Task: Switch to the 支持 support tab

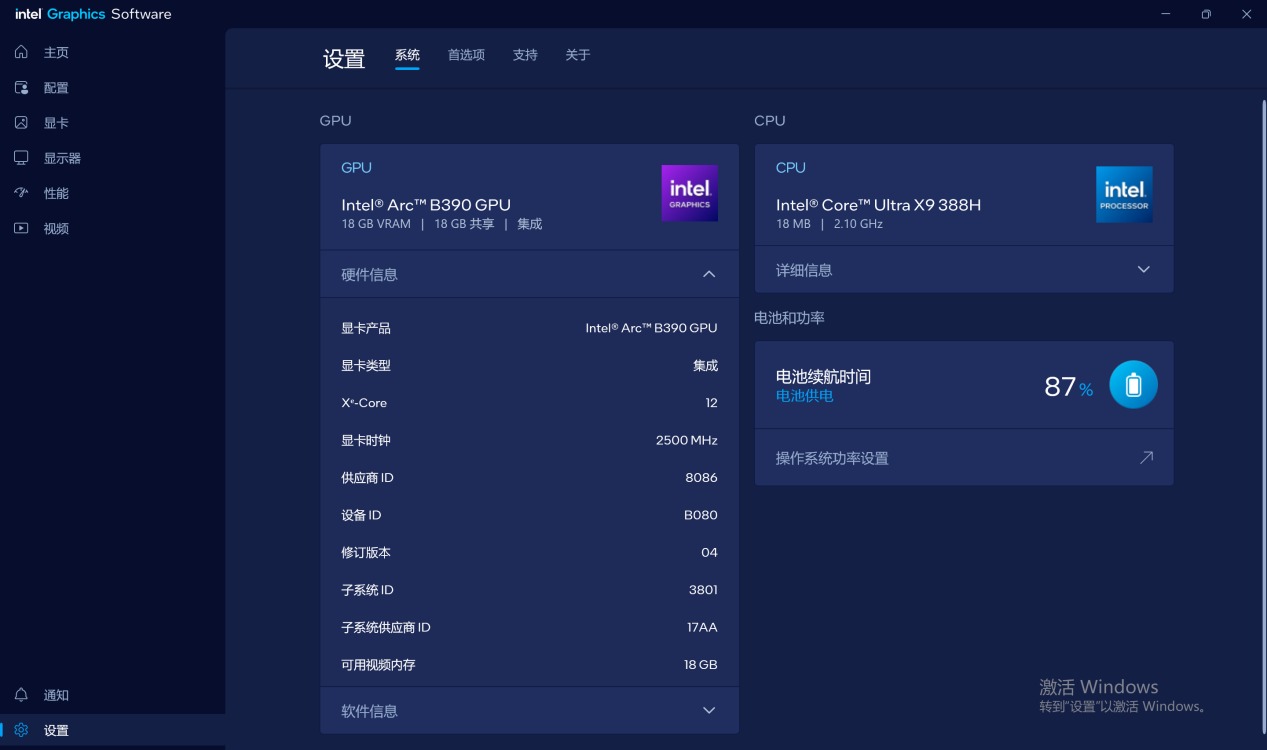Action: (525, 55)
